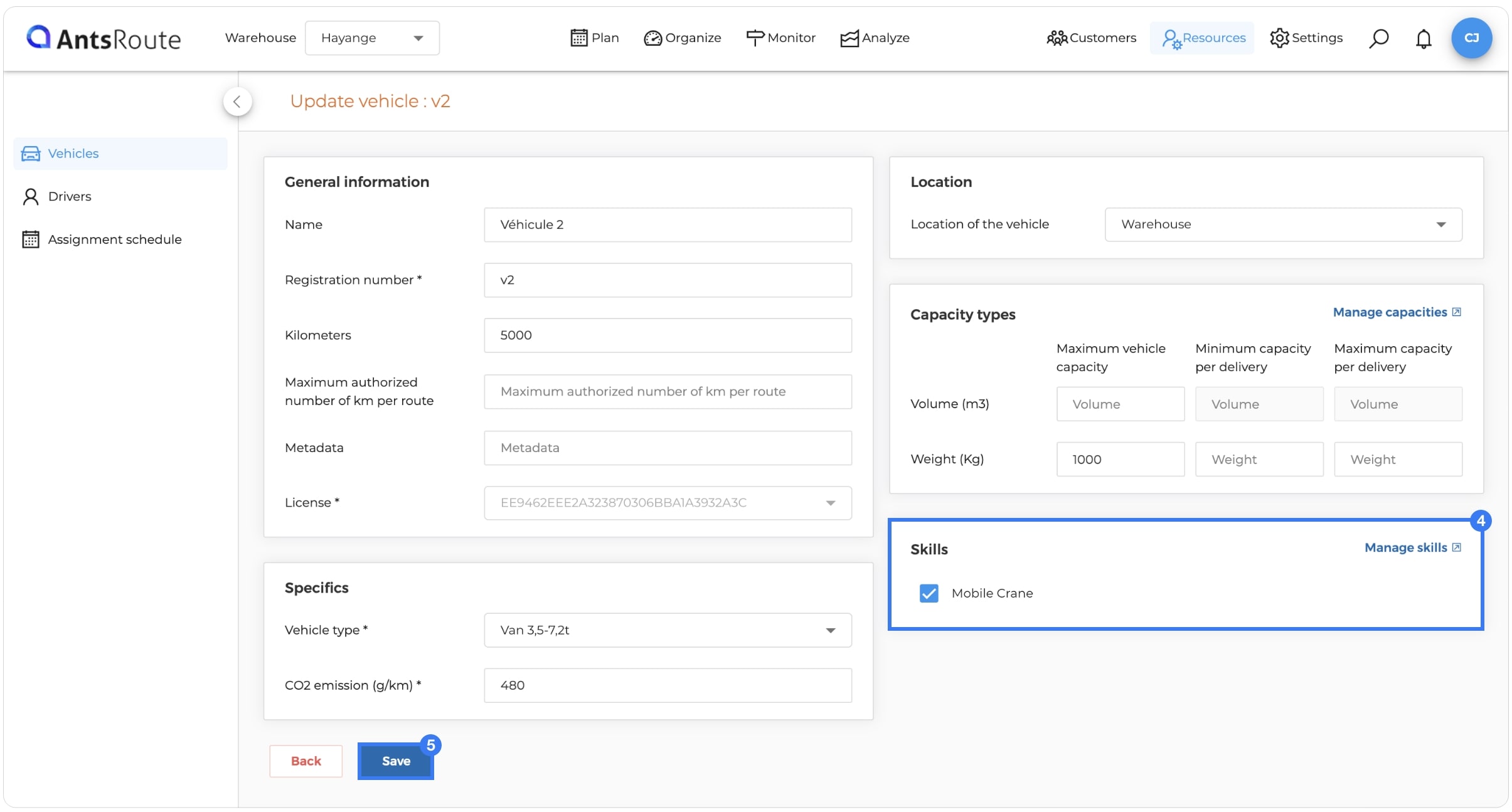Click the CO2 emission input field
The image size is (1512, 812).
[668, 685]
